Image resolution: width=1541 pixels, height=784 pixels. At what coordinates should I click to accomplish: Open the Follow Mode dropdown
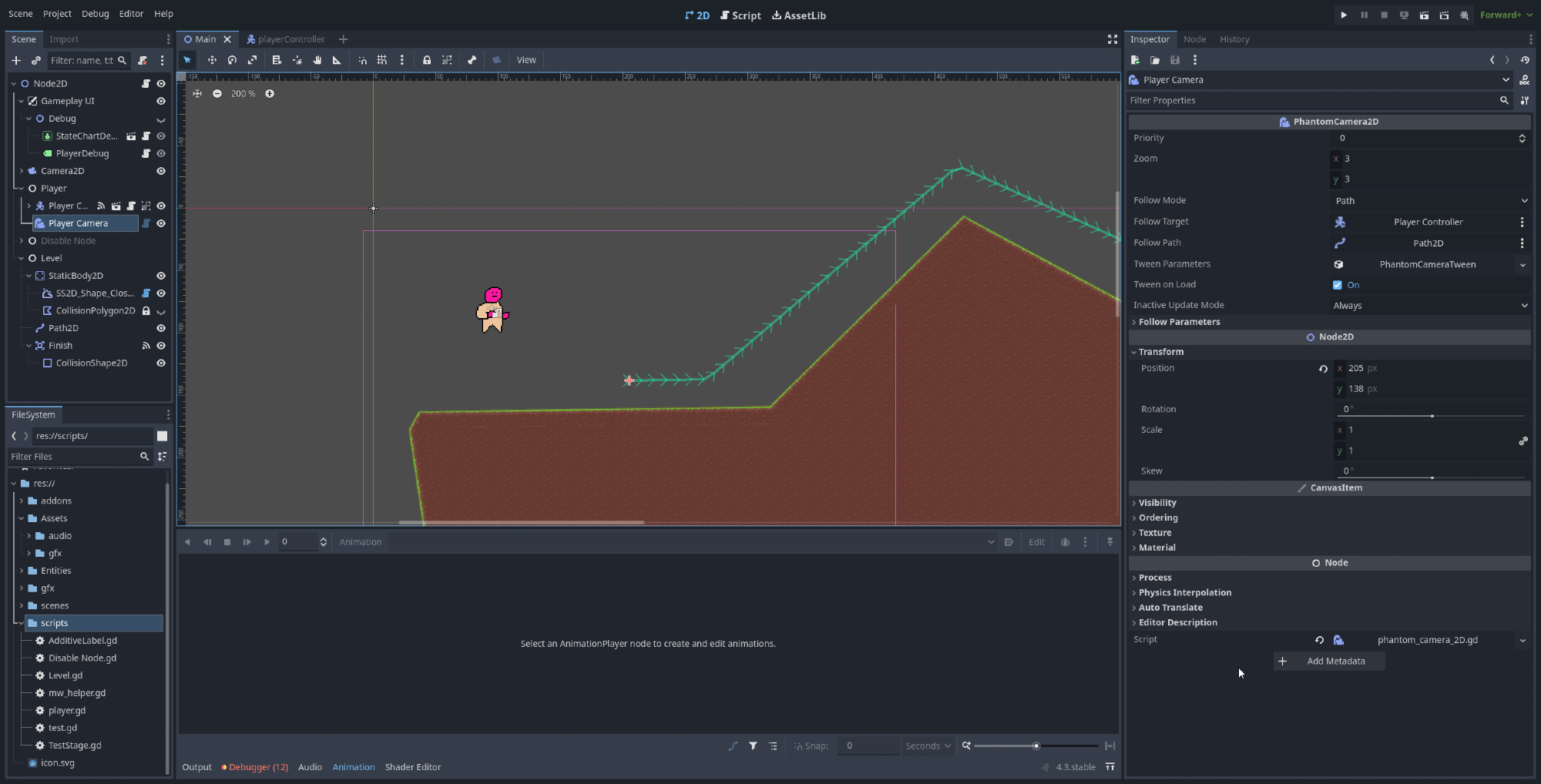[1430, 201]
